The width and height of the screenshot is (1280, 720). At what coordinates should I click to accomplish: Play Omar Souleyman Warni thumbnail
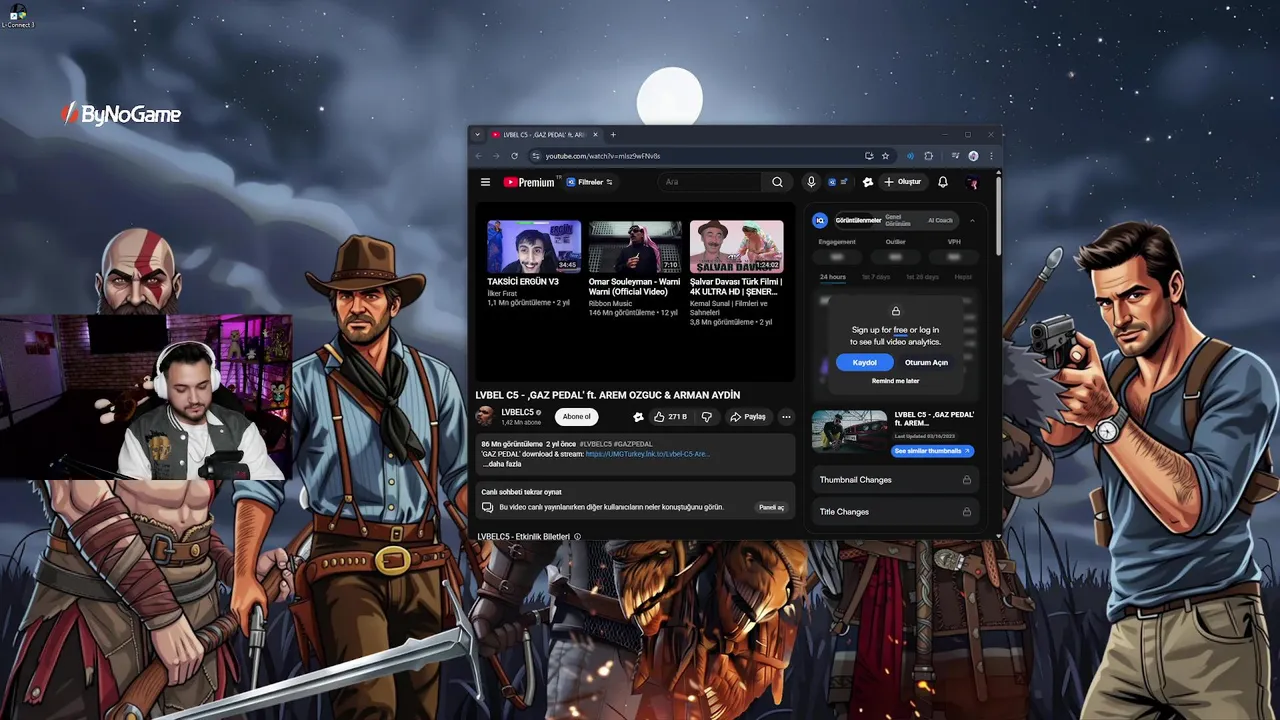[635, 246]
